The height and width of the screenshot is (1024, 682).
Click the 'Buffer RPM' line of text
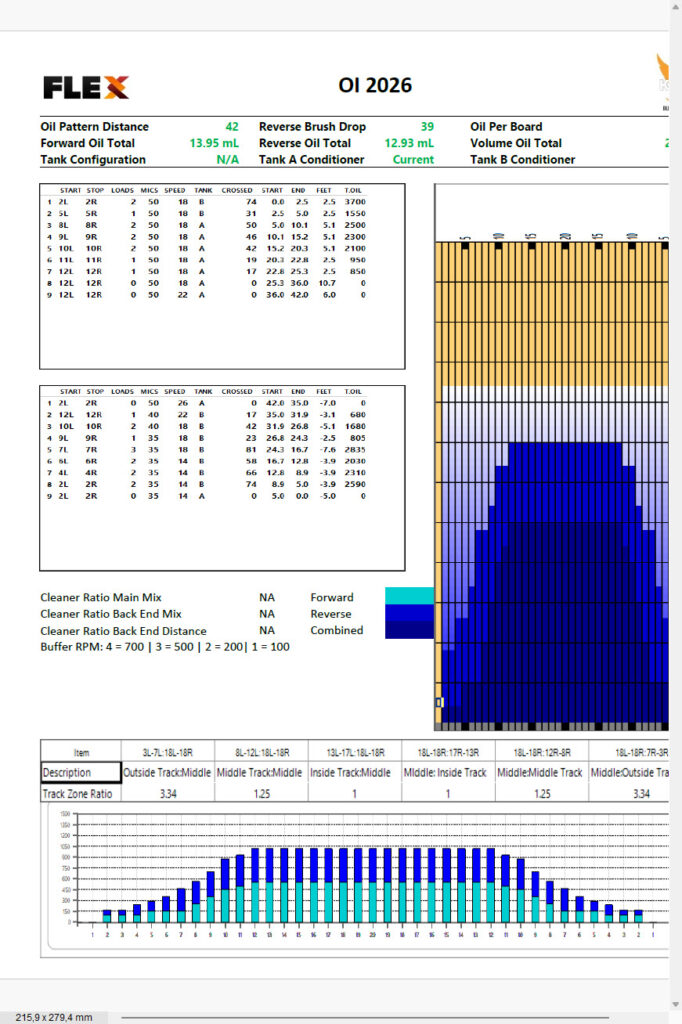[165, 647]
